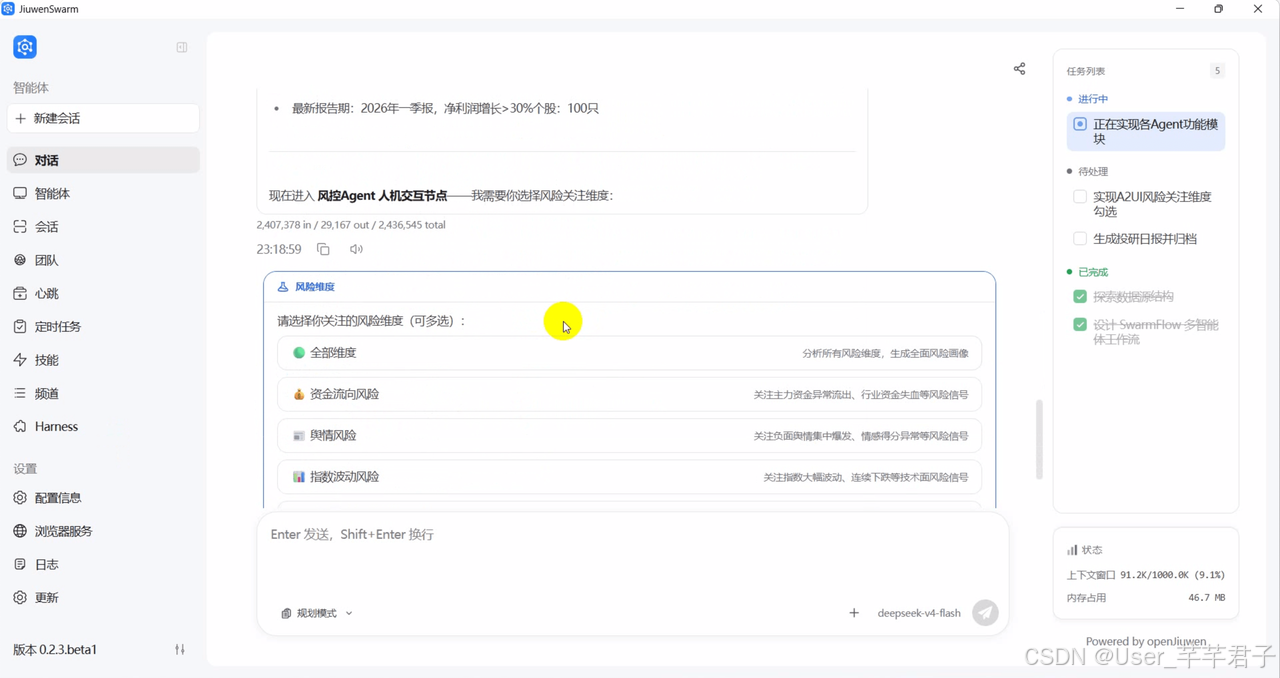Open 技能 page in sidebar
Screen dimensions: 1280x678
[x=103, y=360]
